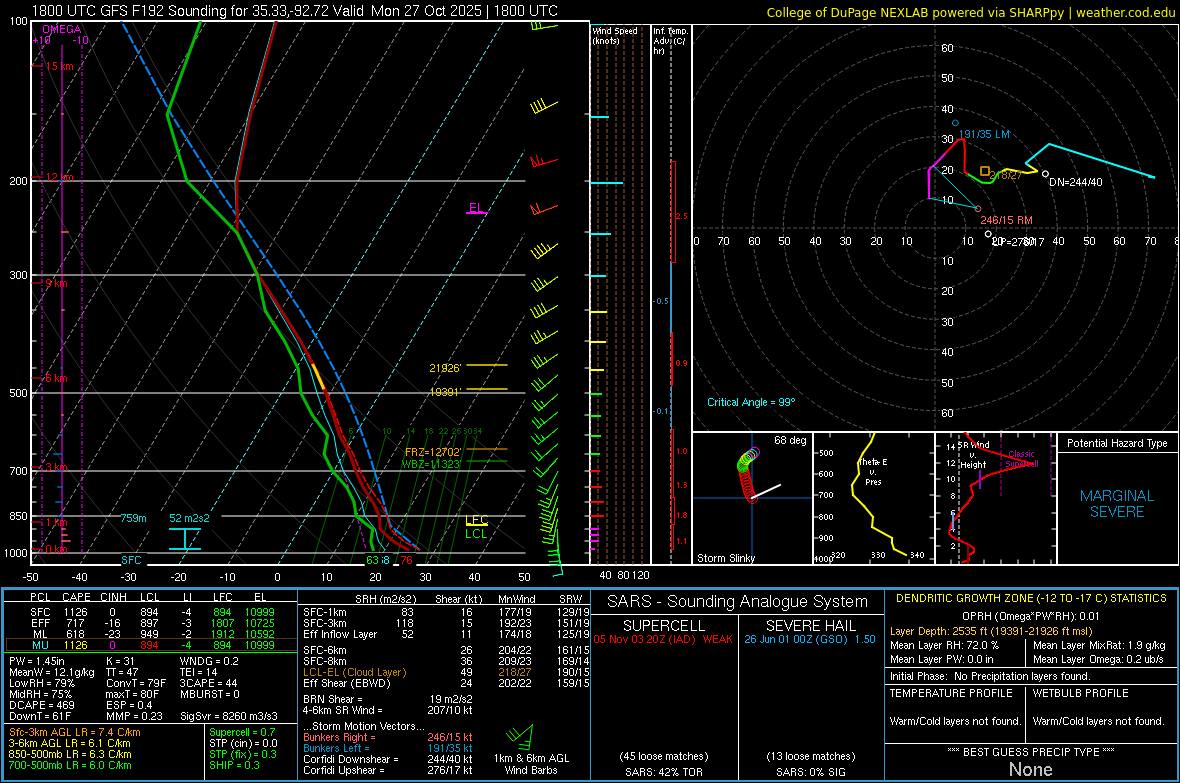Image resolution: width=1180 pixels, height=783 pixels.
Task: Click the Critical Angle = 99° text
Action: click(x=751, y=402)
